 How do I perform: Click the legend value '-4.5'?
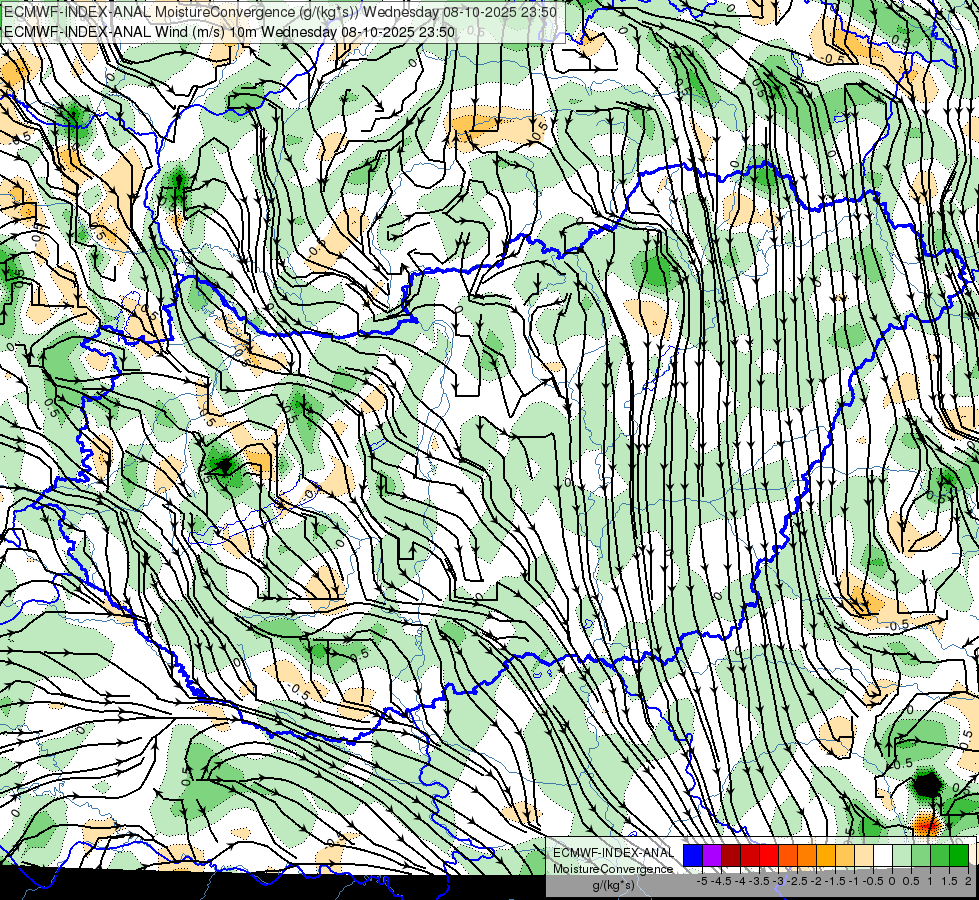point(722,881)
